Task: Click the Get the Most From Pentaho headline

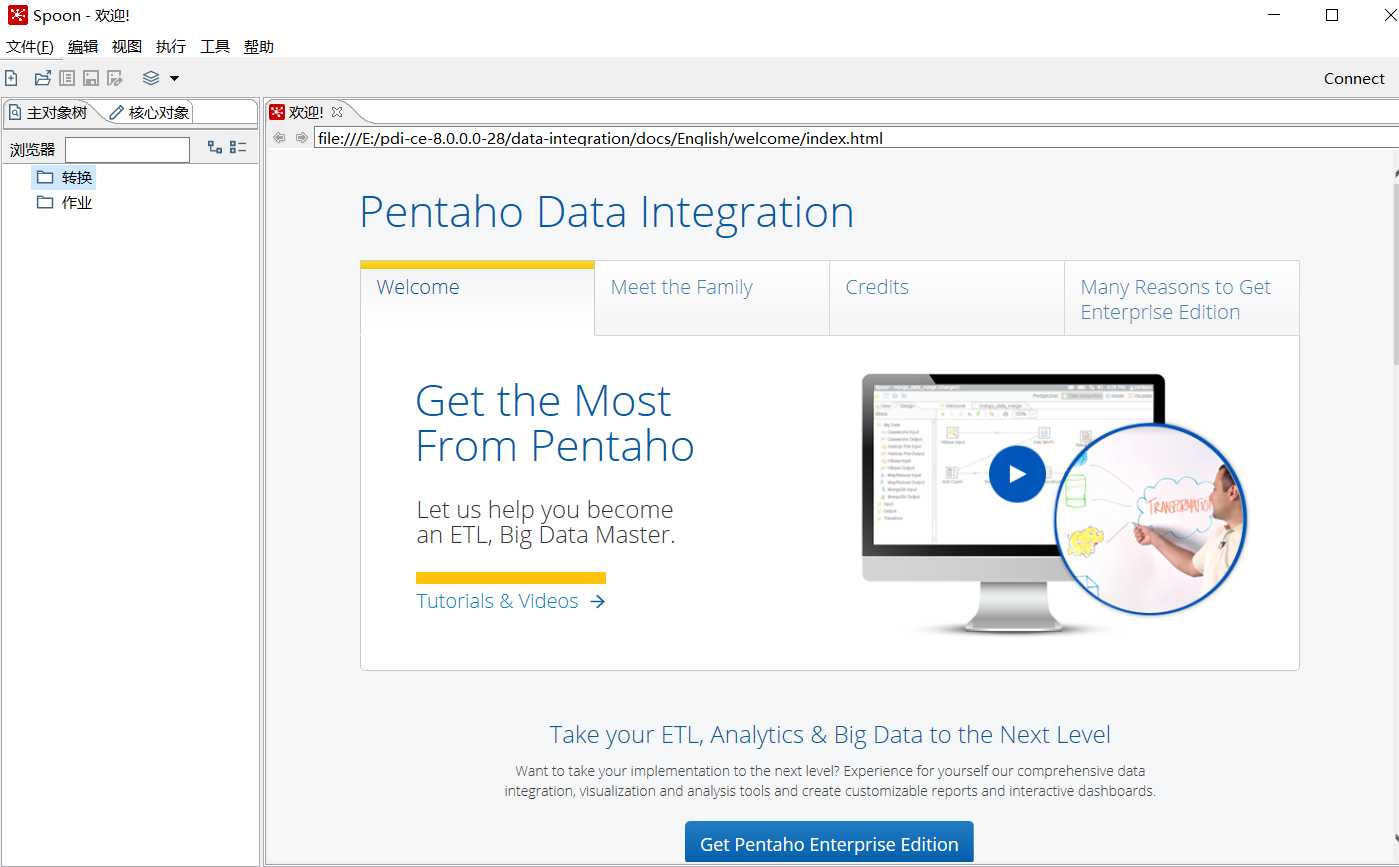Action: [x=555, y=423]
